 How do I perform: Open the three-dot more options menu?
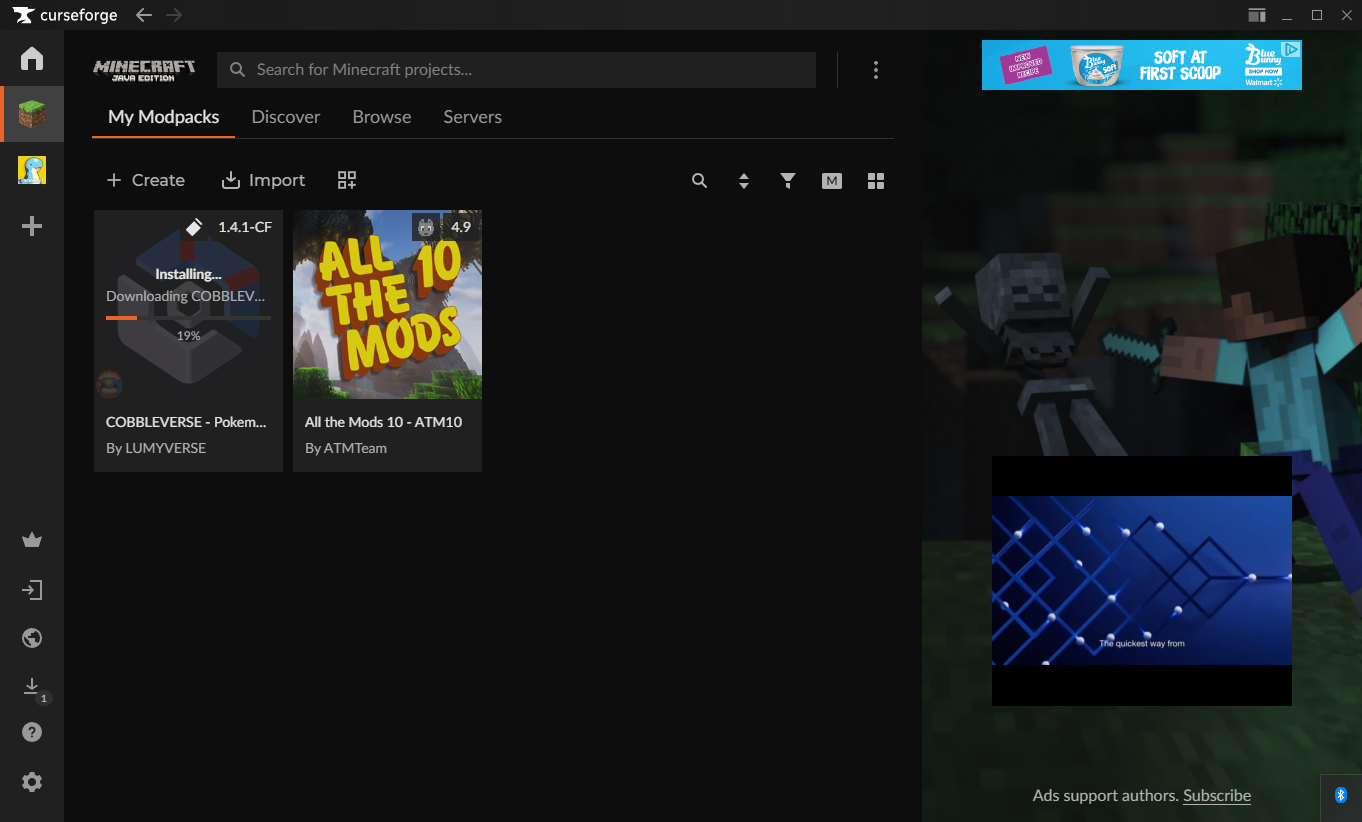pos(876,70)
